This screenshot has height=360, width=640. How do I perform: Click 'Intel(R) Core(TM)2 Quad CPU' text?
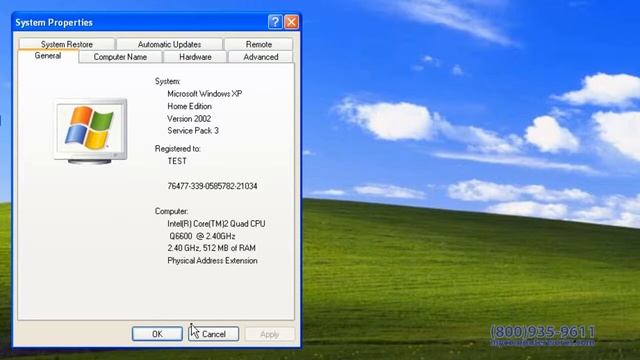[216, 224]
